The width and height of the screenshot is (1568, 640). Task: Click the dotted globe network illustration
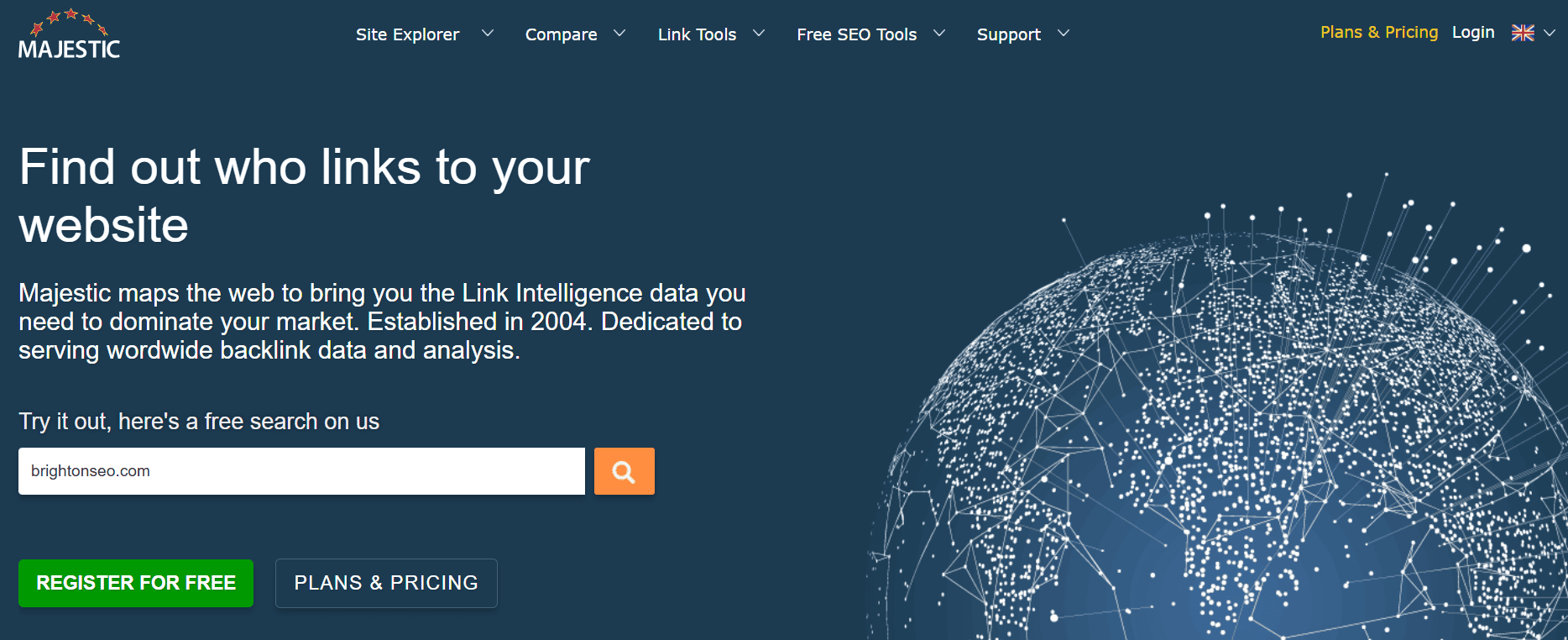pyautogui.click(x=1217, y=437)
